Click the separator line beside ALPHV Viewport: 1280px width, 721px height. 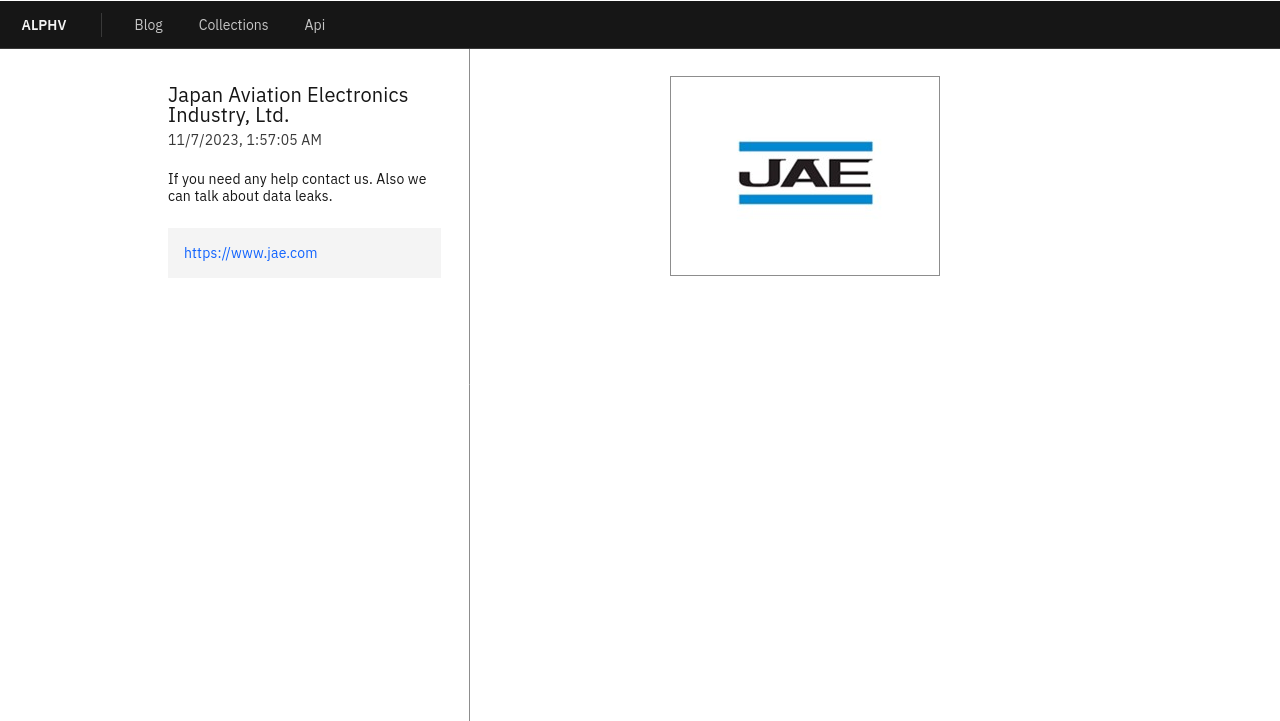pyautogui.click(x=101, y=25)
